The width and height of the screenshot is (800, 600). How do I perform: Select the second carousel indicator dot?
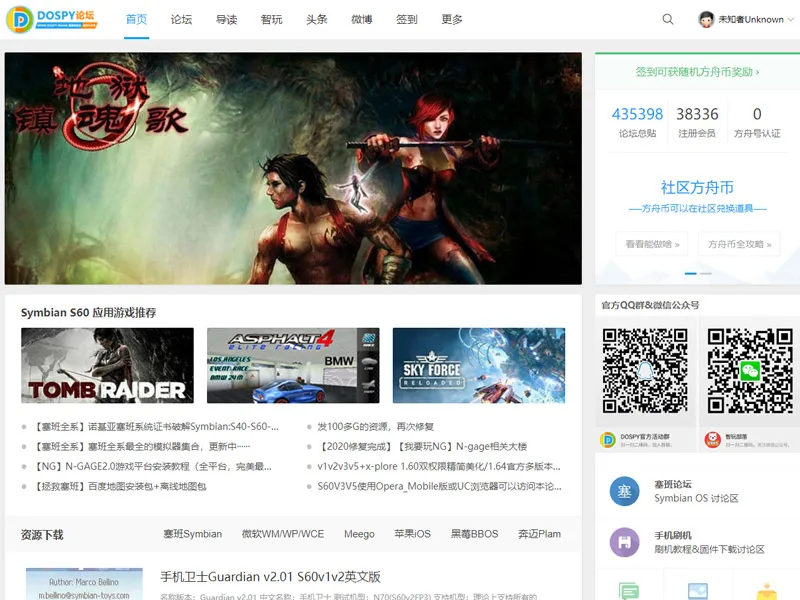706,273
